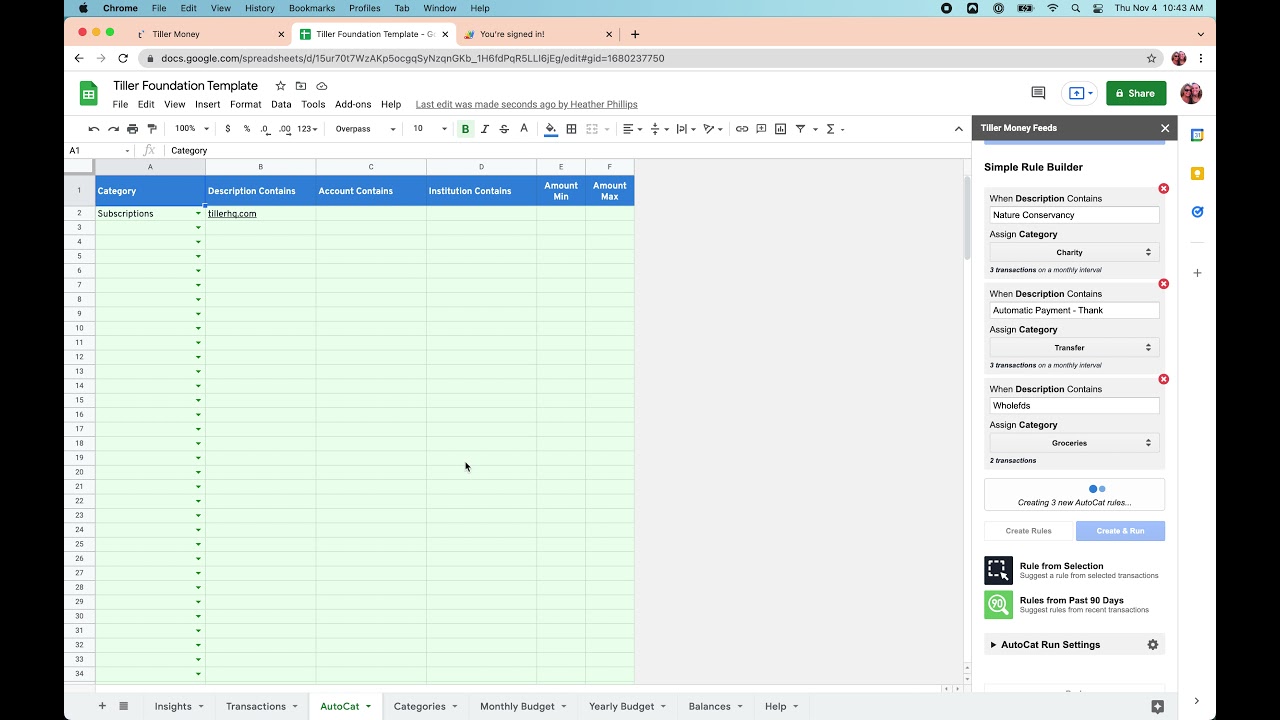The height and width of the screenshot is (720, 1280).
Task: Delete the Nature Conservancy rule
Action: 1163,189
